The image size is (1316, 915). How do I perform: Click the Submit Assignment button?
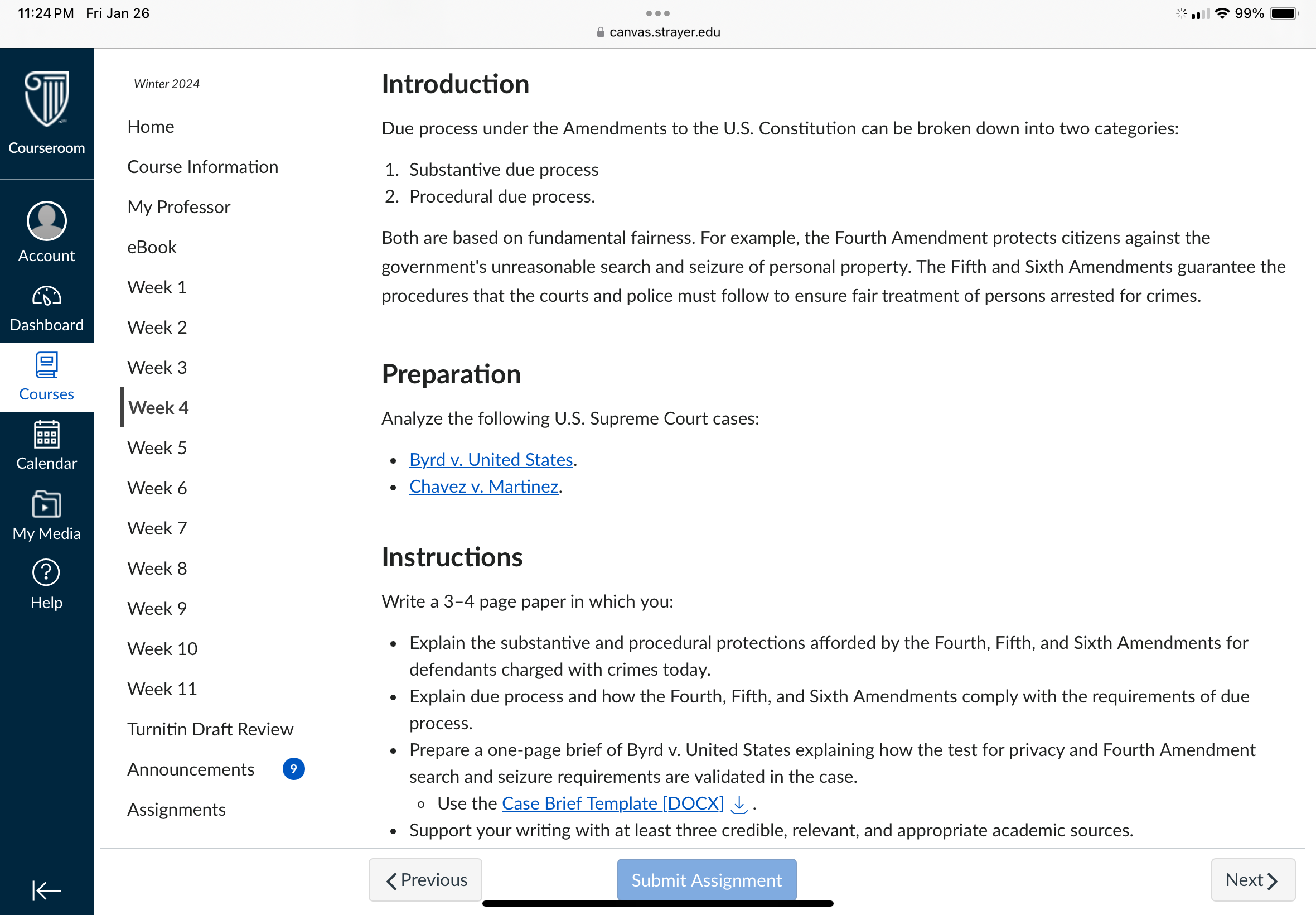click(x=707, y=879)
